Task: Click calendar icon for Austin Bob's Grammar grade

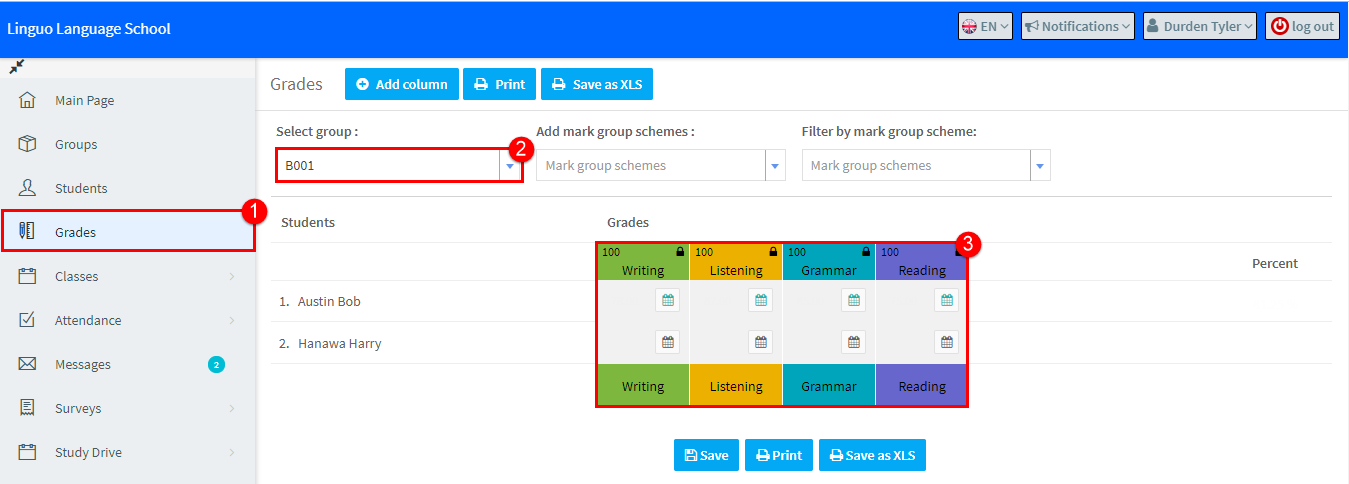Action: coord(853,300)
